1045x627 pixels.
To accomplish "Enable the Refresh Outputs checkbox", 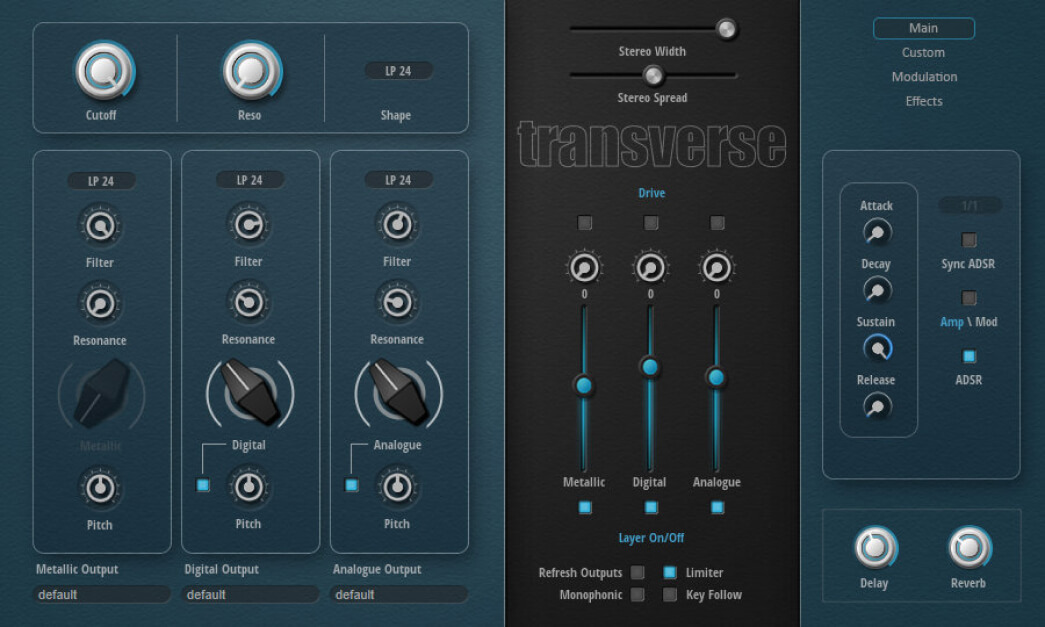I will coord(638,572).
